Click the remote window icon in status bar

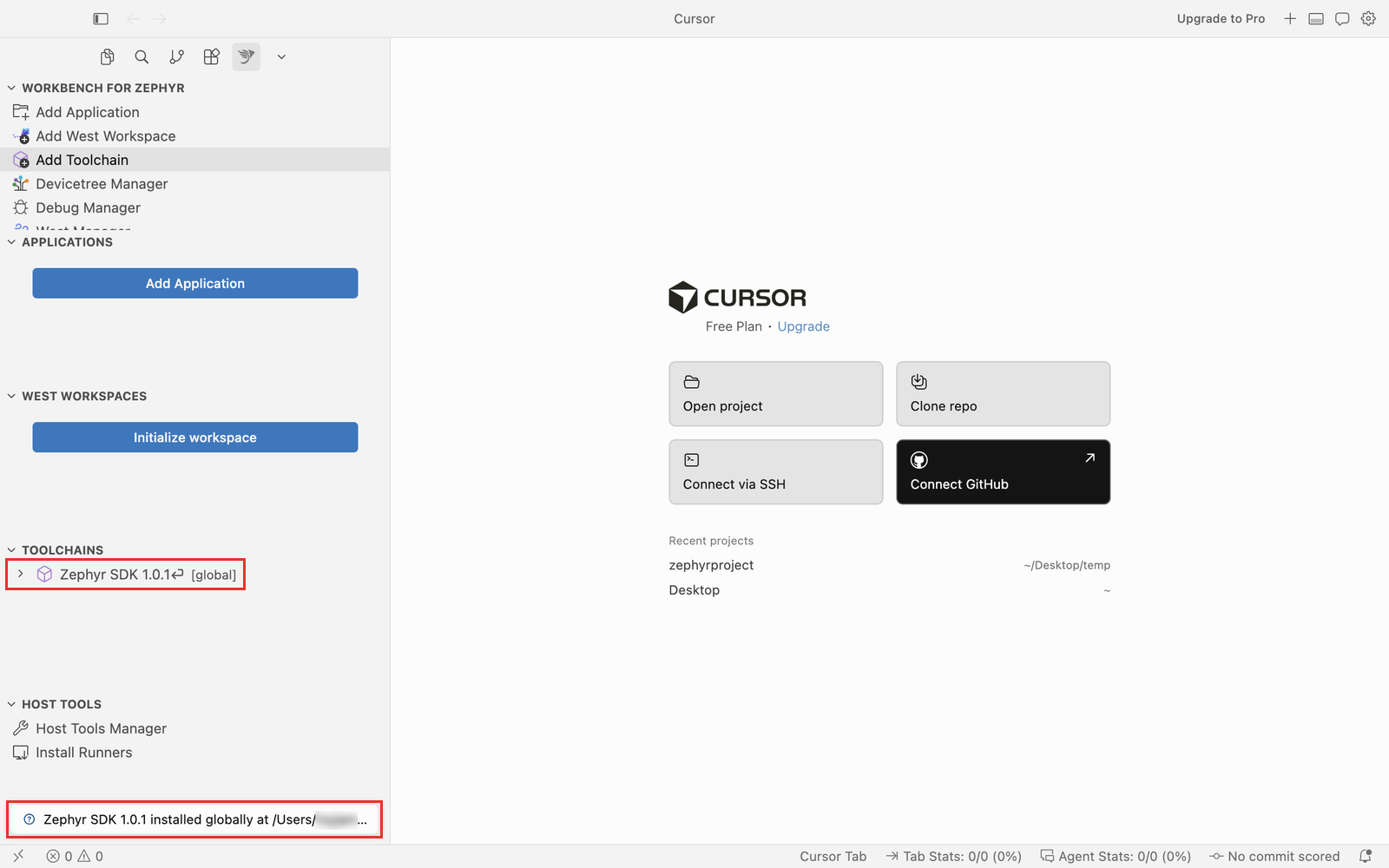[x=18, y=856]
